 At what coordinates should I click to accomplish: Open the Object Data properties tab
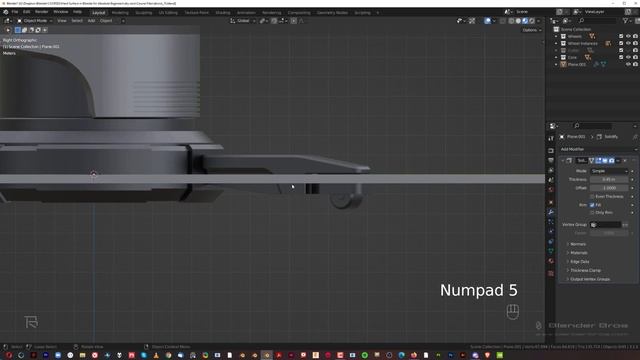(551, 251)
